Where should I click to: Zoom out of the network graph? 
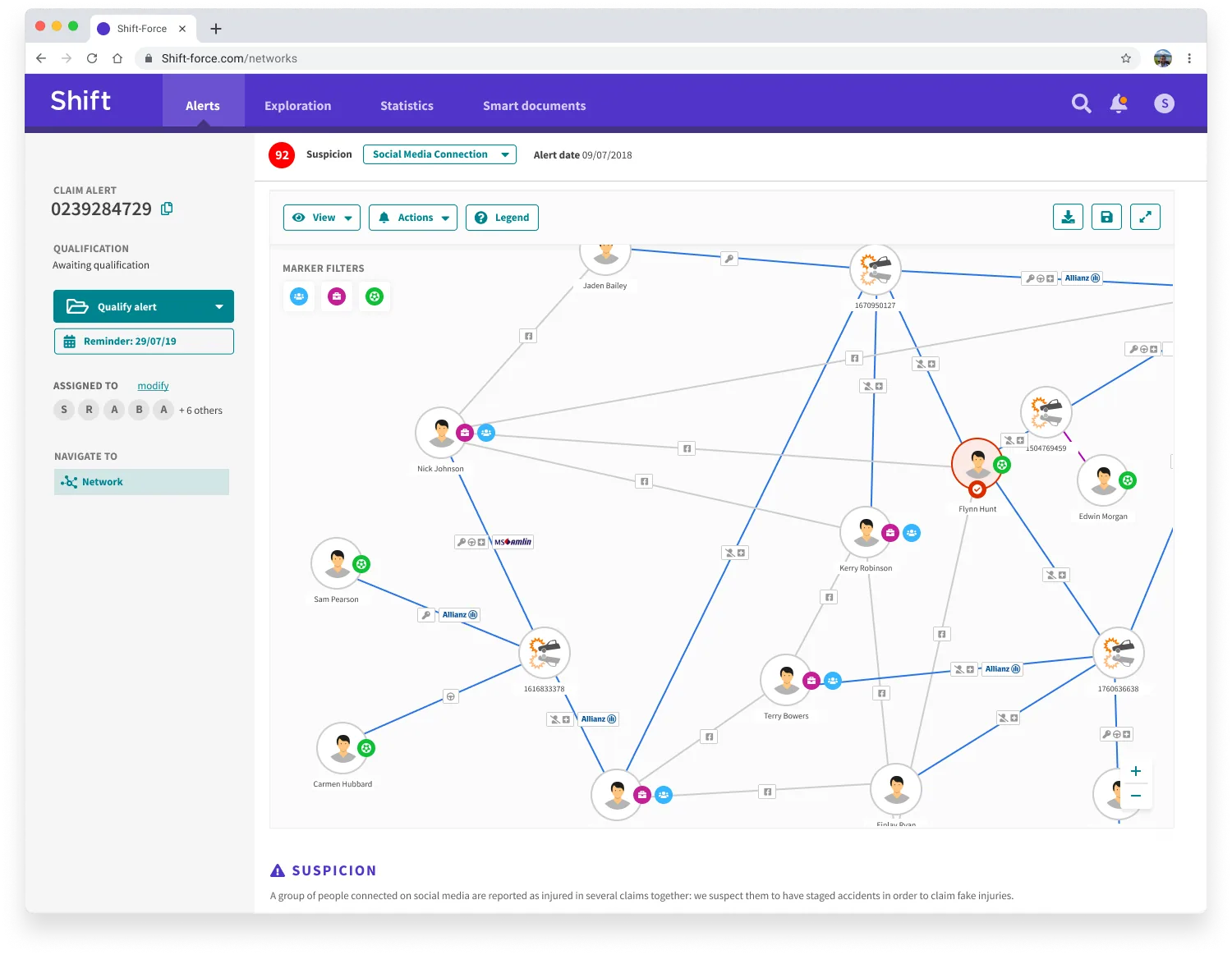1136,796
